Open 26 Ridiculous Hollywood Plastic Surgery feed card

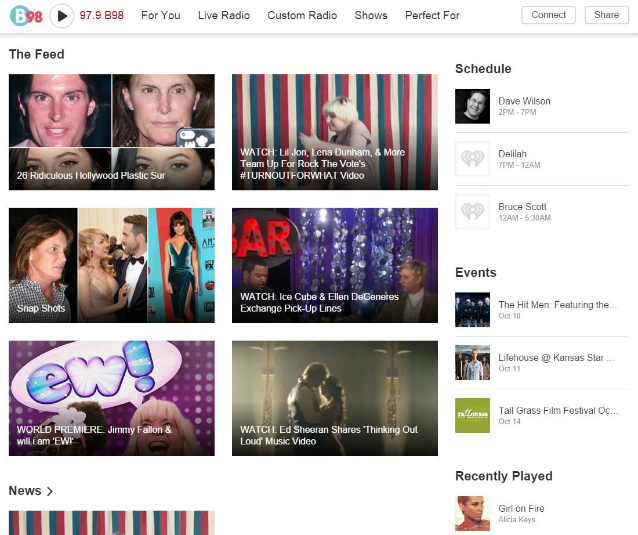pos(112,132)
